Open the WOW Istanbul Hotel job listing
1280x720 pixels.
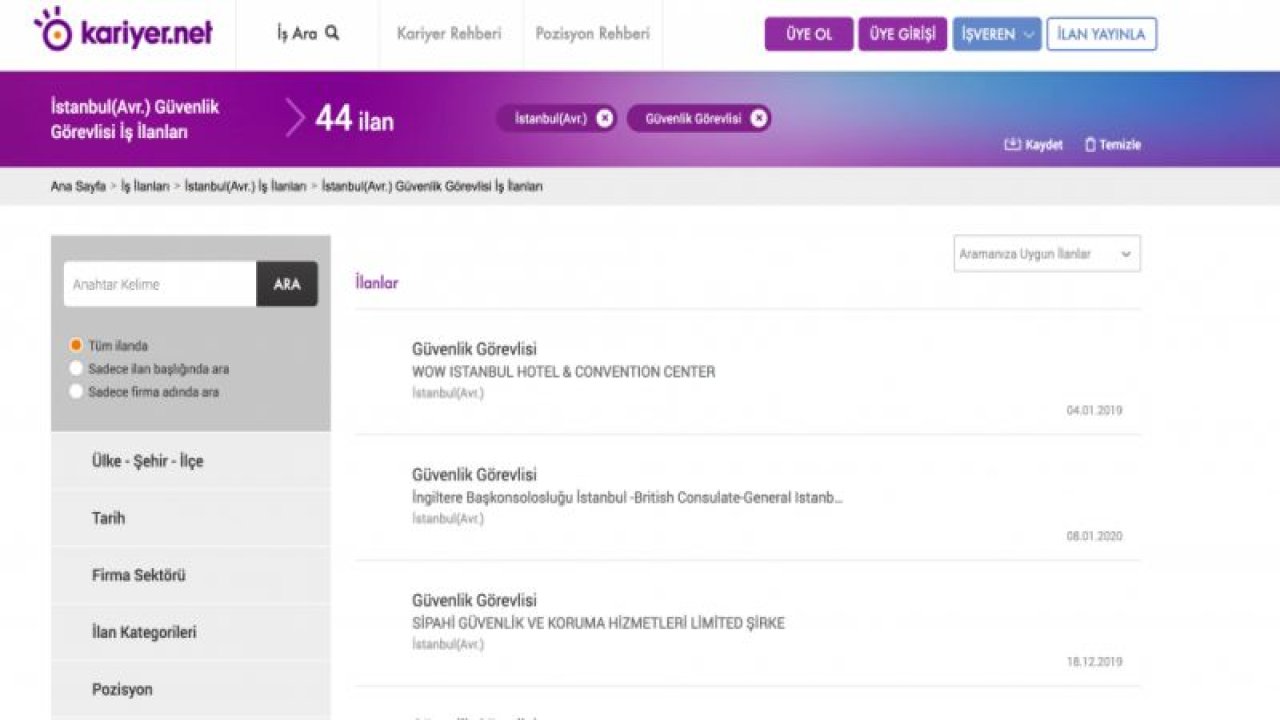[474, 349]
